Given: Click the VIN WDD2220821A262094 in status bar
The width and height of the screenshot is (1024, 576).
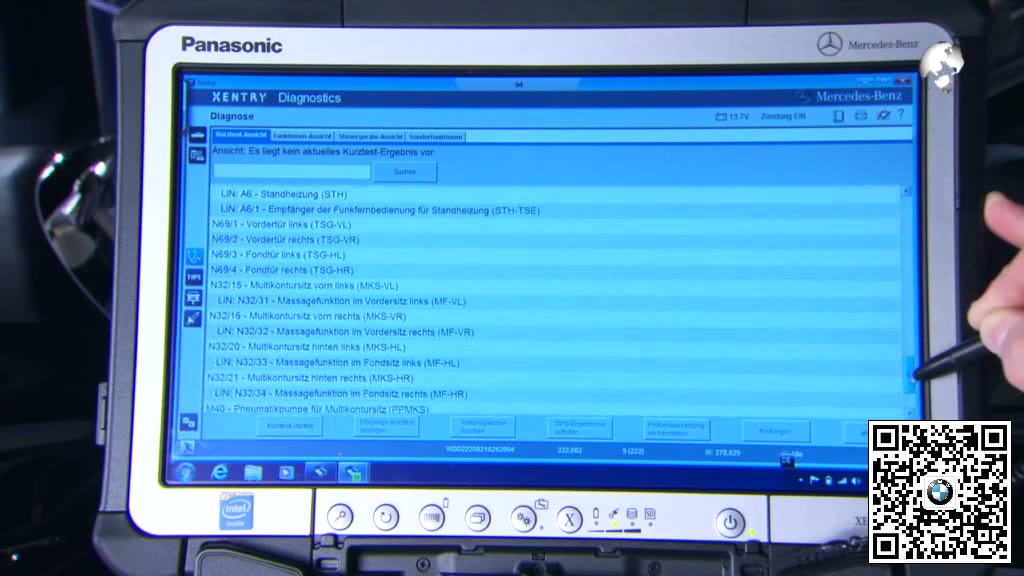Looking at the screenshot, I should click(x=480, y=449).
